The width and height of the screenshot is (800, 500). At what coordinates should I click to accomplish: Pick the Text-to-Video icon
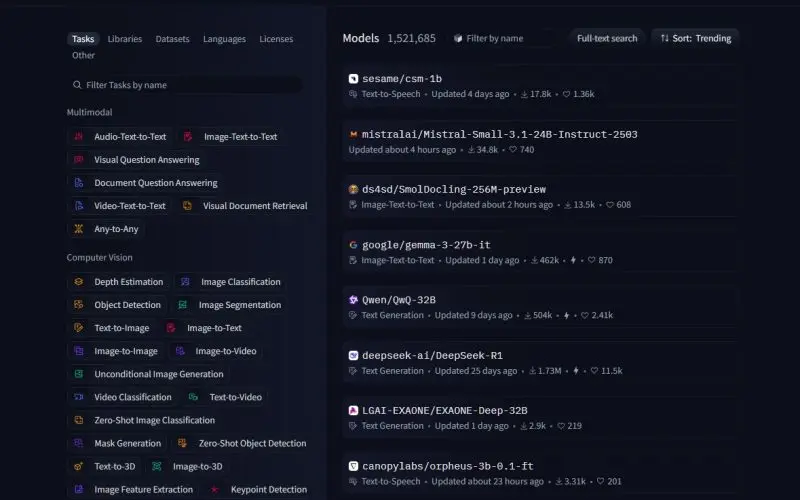tap(193, 397)
